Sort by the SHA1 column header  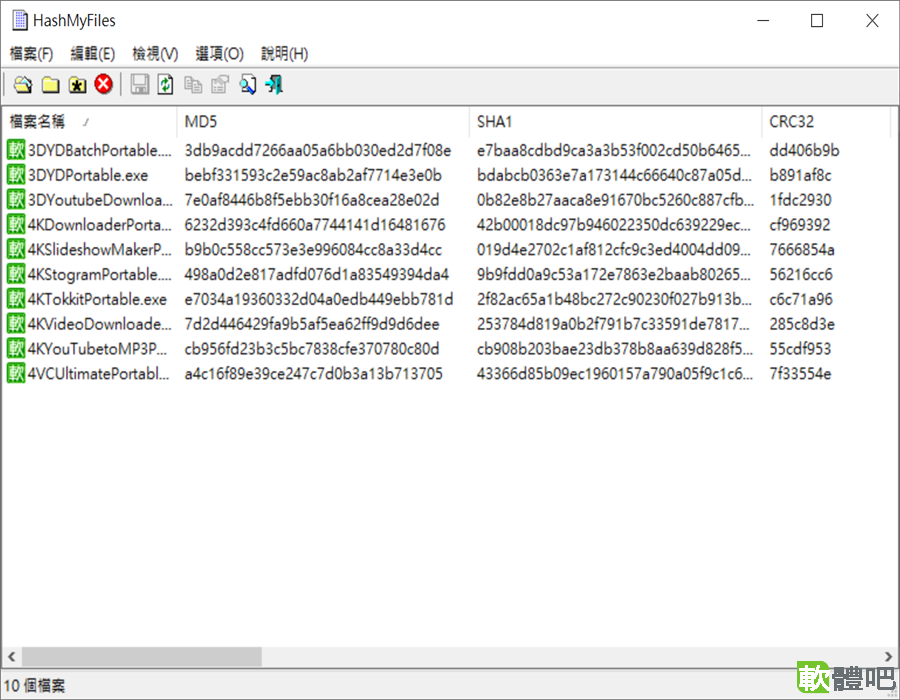click(615, 122)
